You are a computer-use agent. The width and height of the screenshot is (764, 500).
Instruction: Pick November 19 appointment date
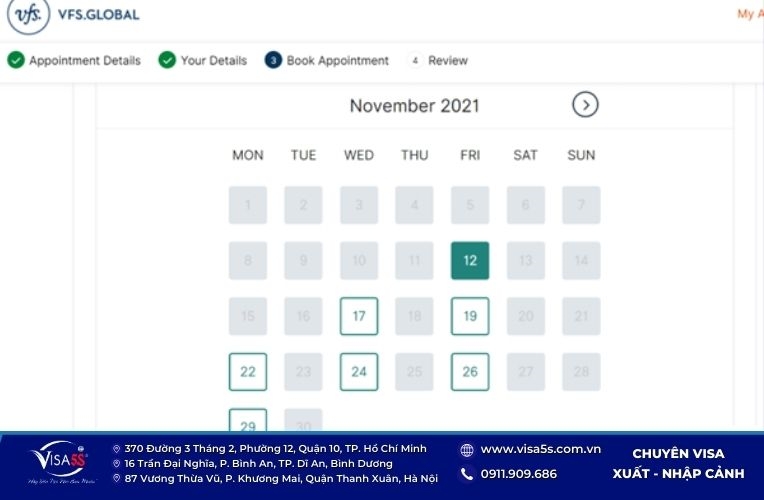(x=470, y=316)
